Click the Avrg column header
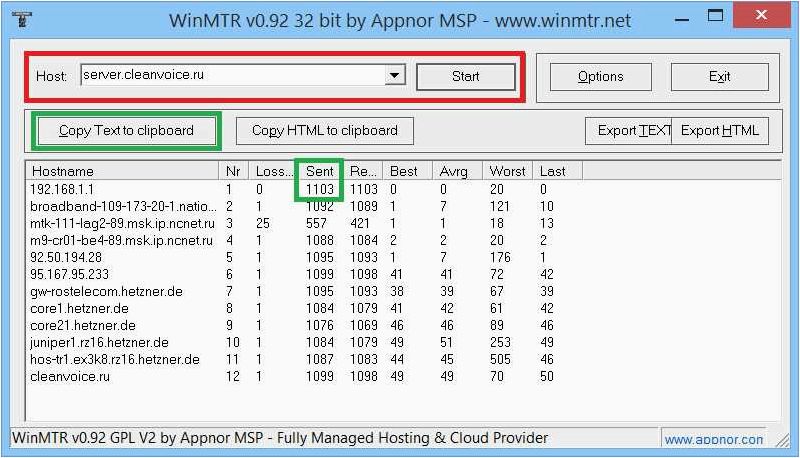 click(457, 171)
